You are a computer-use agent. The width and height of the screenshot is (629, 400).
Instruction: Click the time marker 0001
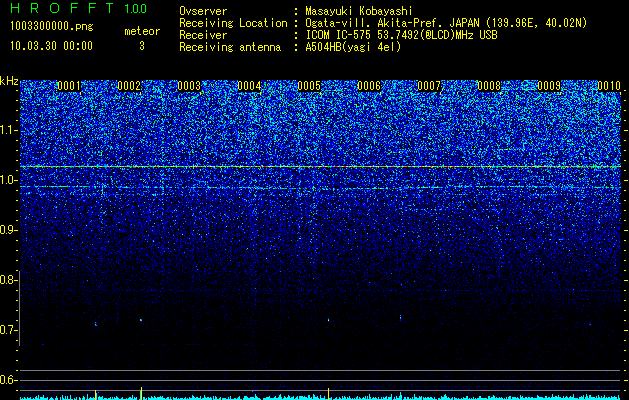click(x=69, y=86)
